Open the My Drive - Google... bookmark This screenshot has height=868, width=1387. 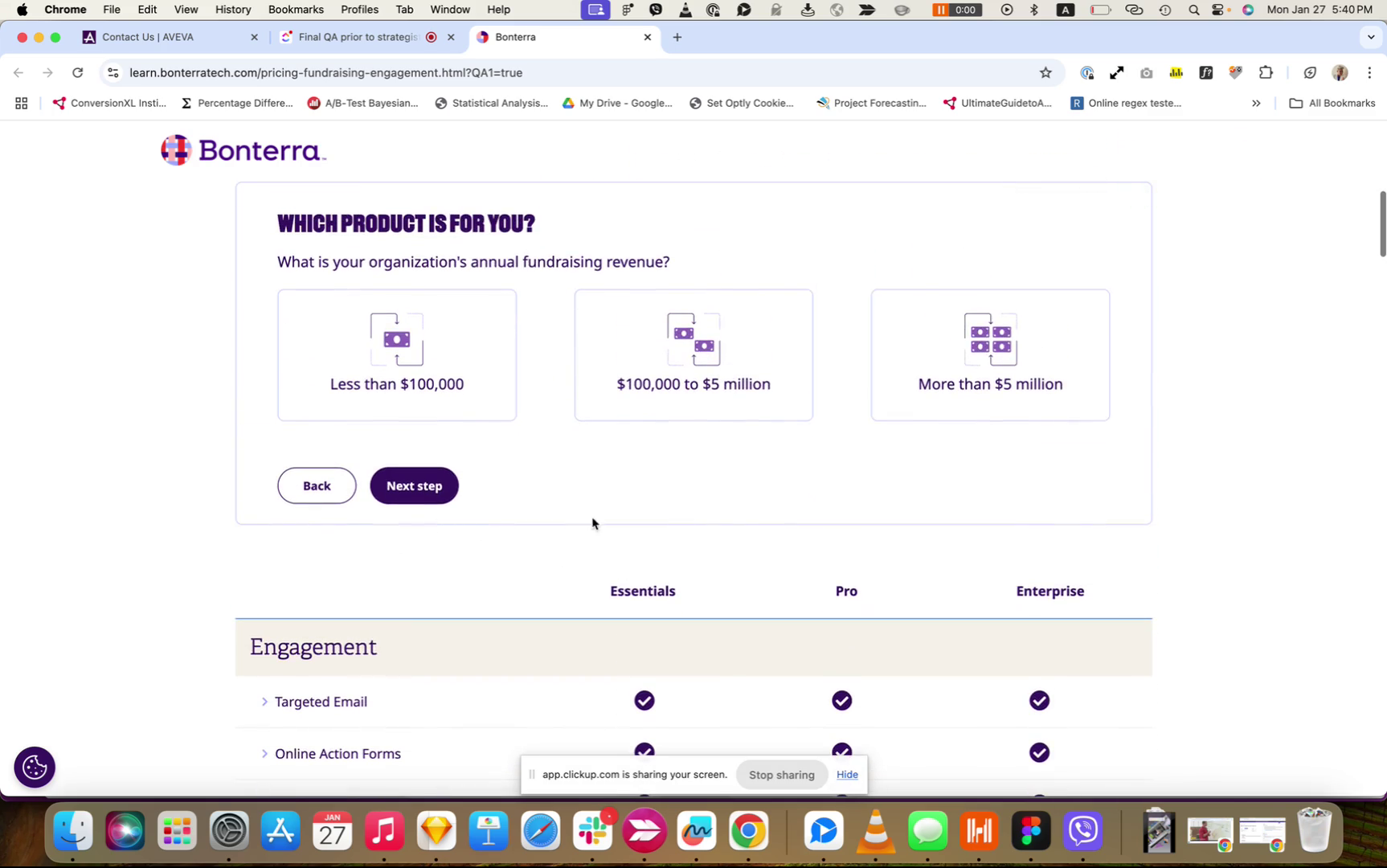click(x=617, y=103)
